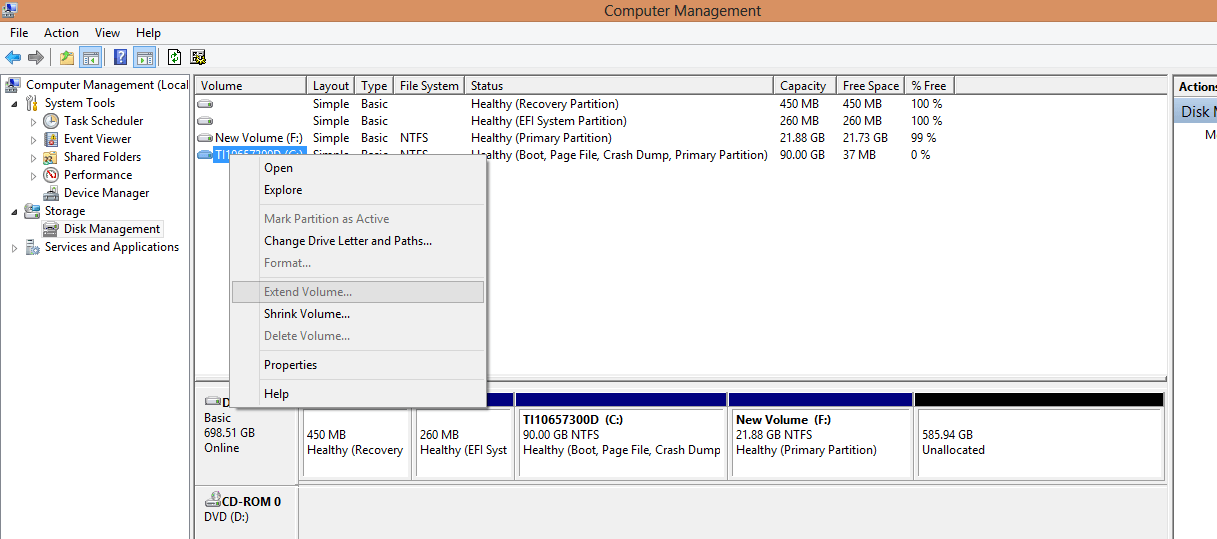Sort by the % Free column header

pyautogui.click(x=929, y=86)
